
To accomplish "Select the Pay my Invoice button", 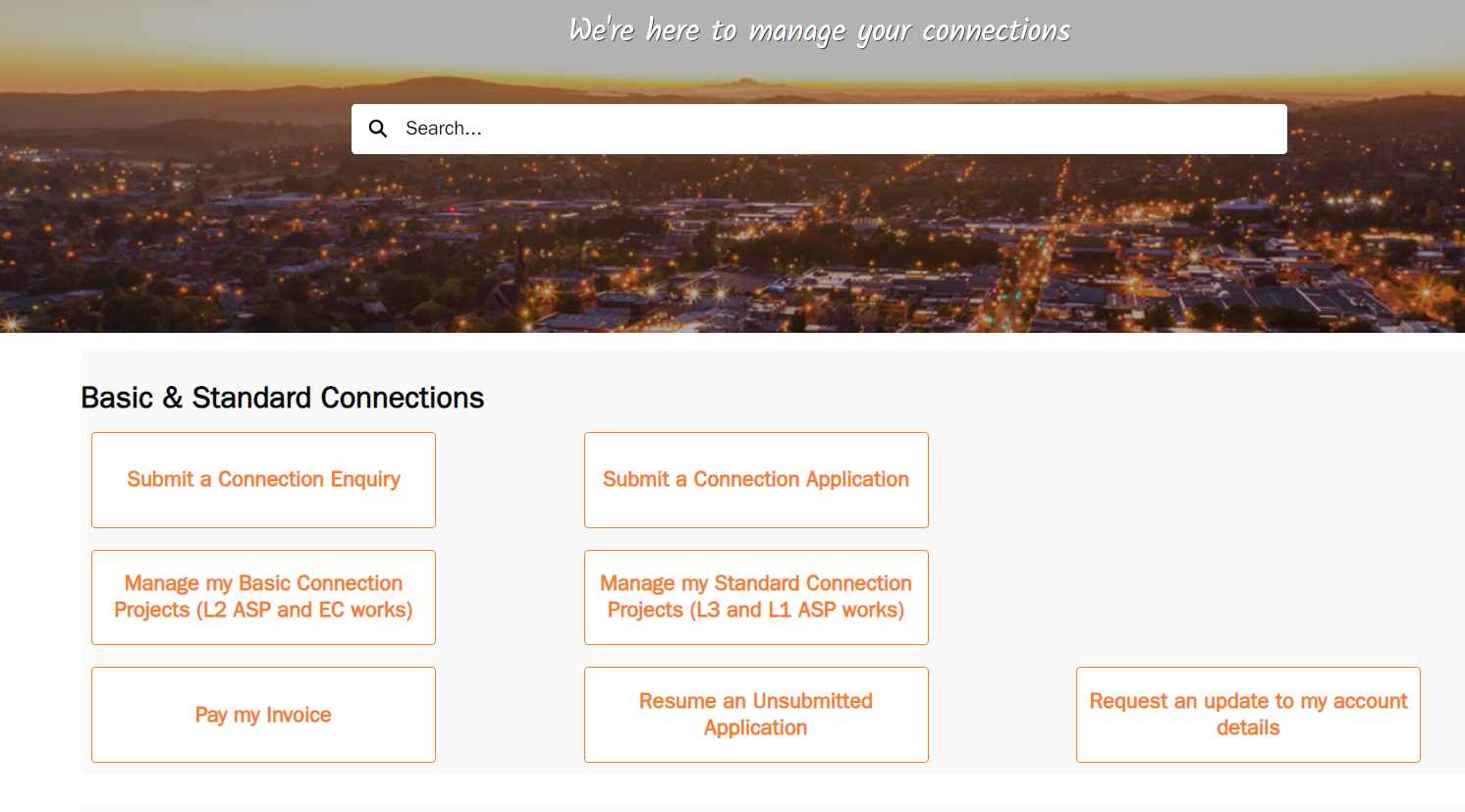I will tap(263, 715).
